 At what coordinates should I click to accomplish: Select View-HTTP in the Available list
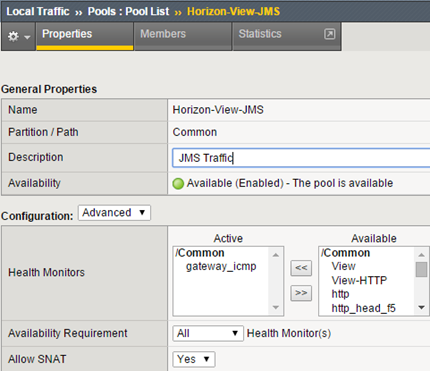click(359, 280)
